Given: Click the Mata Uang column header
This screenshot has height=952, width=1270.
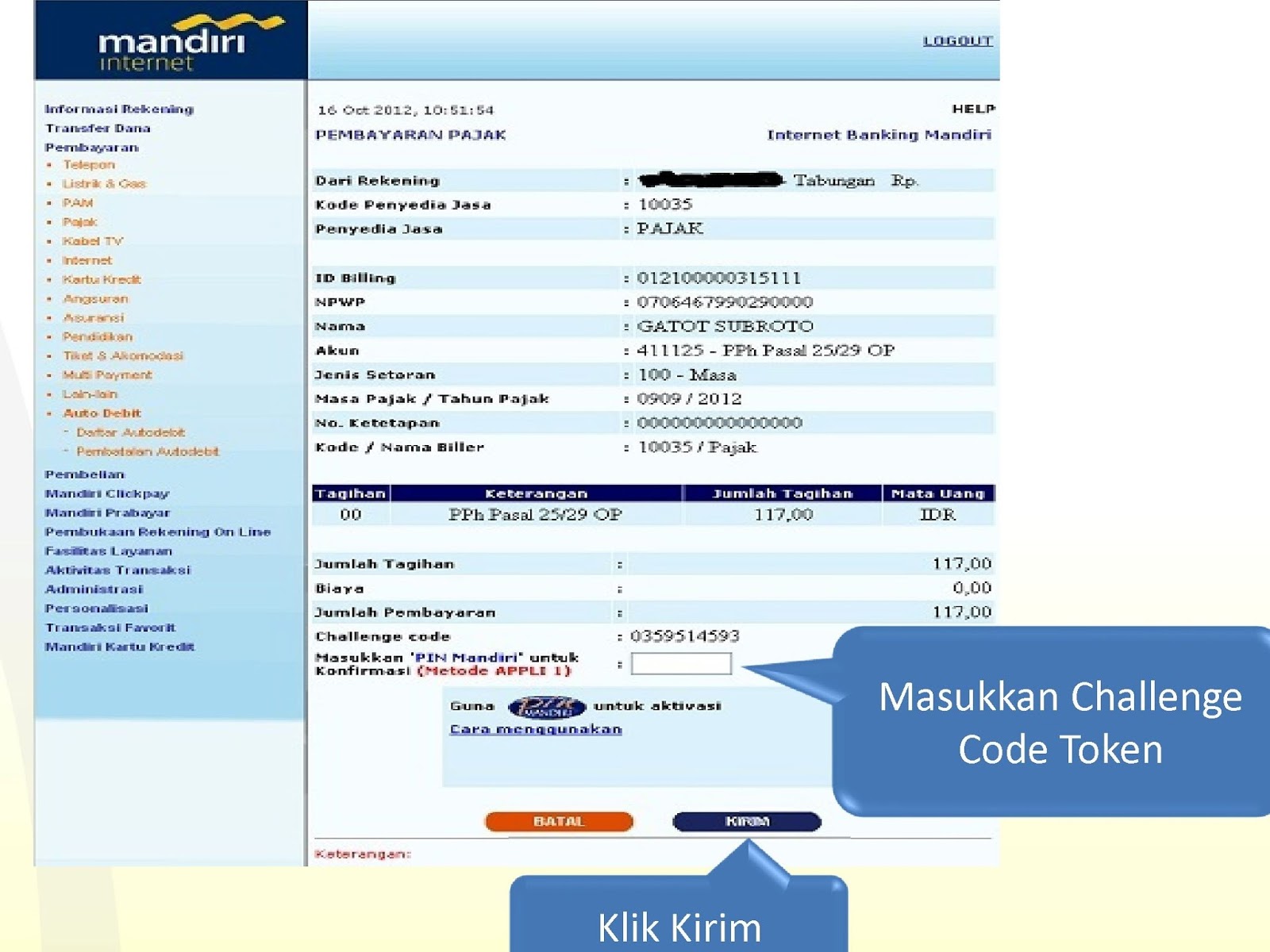Looking at the screenshot, I should tap(938, 493).
